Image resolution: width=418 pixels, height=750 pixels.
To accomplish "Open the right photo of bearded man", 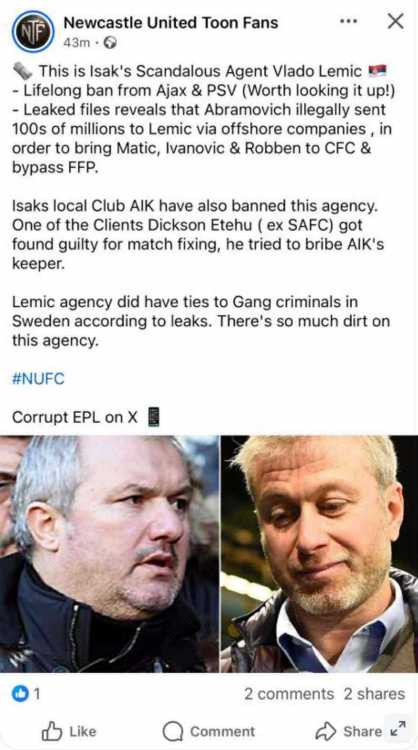I will coord(319,554).
